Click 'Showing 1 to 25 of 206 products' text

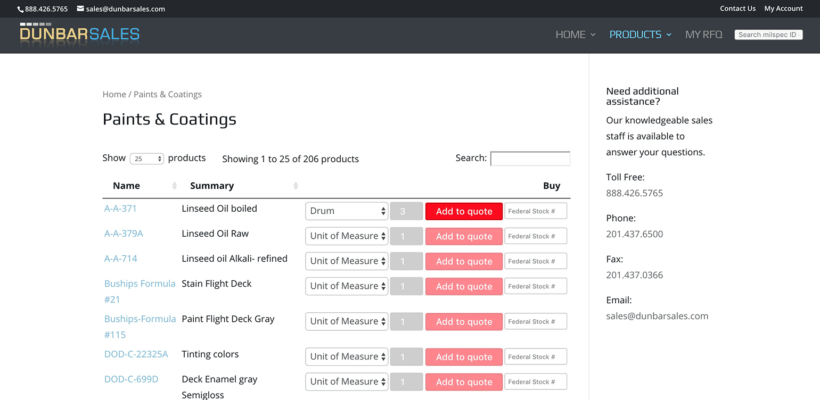click(x=290, y=159)
